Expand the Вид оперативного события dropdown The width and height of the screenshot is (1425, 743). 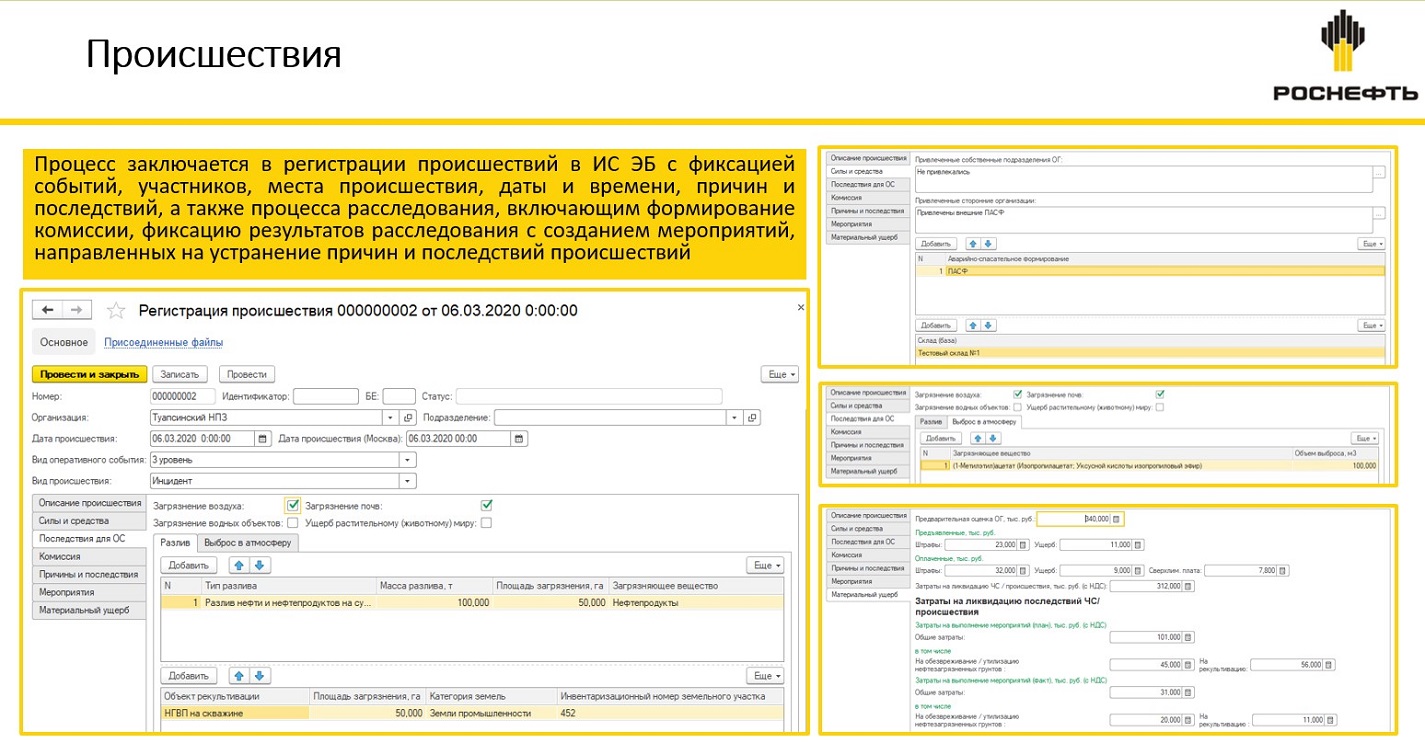407,459
